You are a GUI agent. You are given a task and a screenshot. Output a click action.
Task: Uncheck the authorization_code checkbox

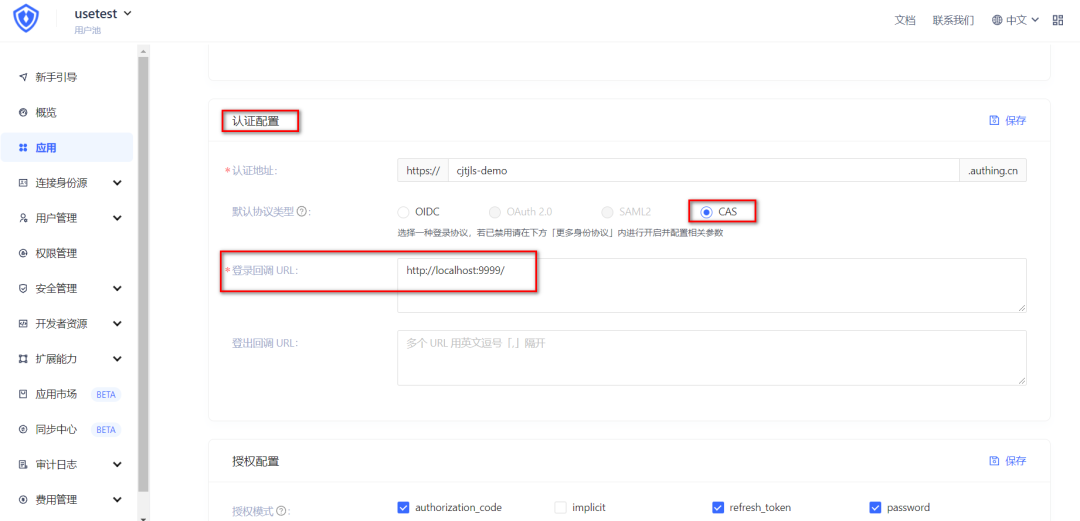click(404, 508)
